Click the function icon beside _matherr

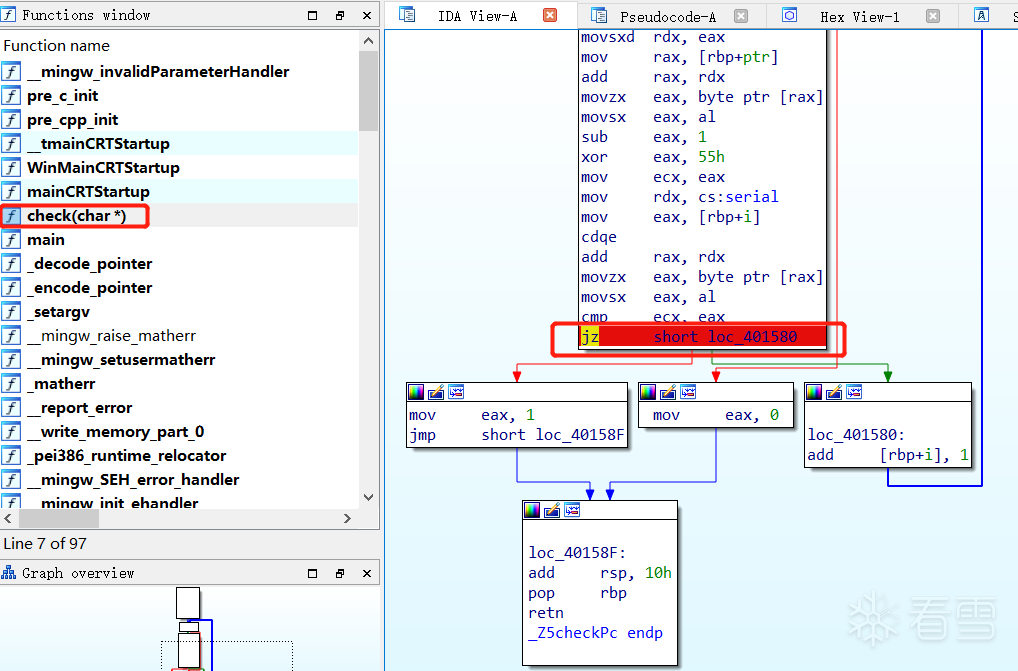[12, 384]
